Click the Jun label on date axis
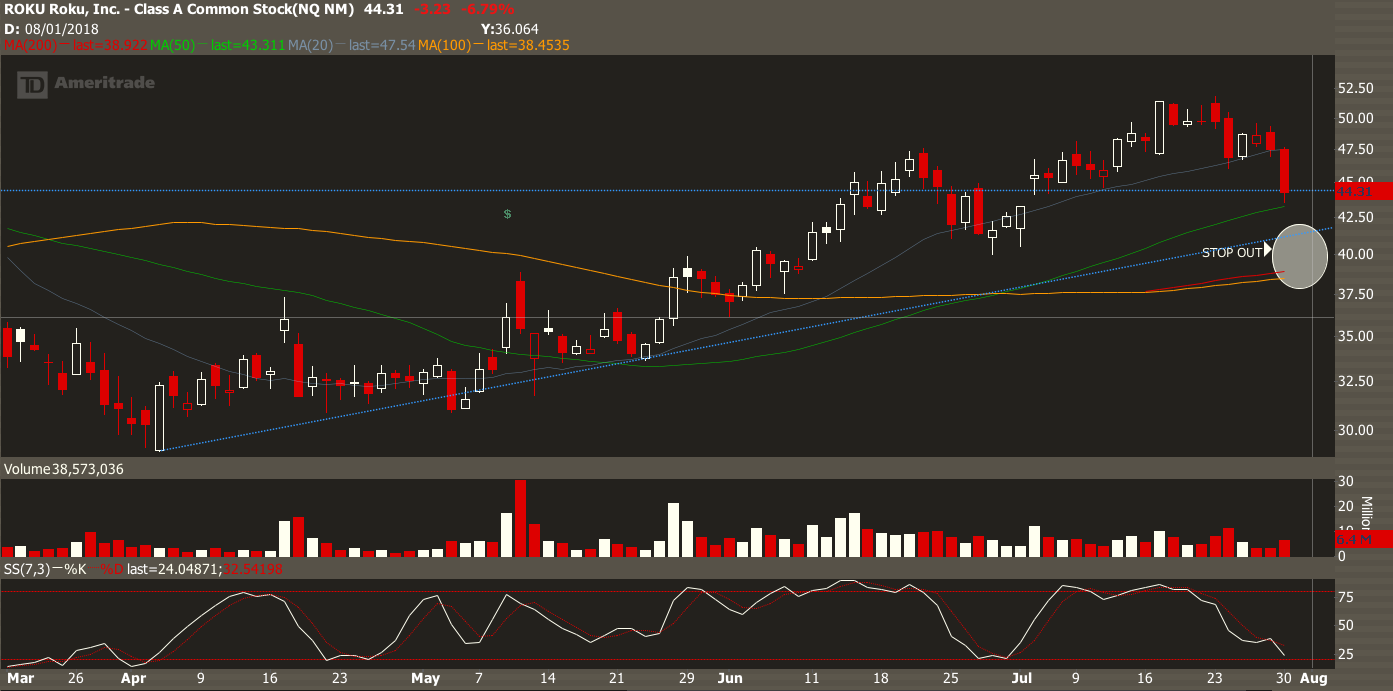1393x691 pixels. [732, 678]
